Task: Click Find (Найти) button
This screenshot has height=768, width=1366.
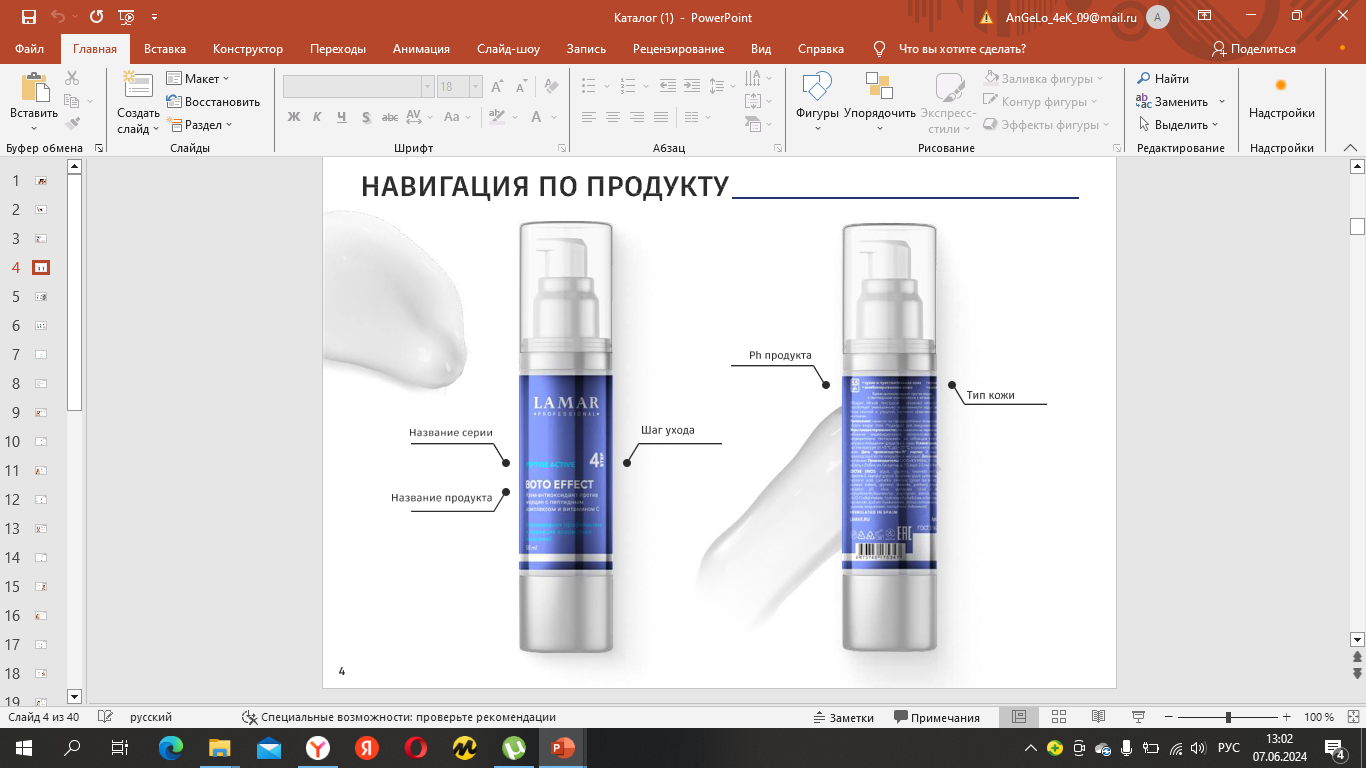Action: click(x=1163, y=78)
